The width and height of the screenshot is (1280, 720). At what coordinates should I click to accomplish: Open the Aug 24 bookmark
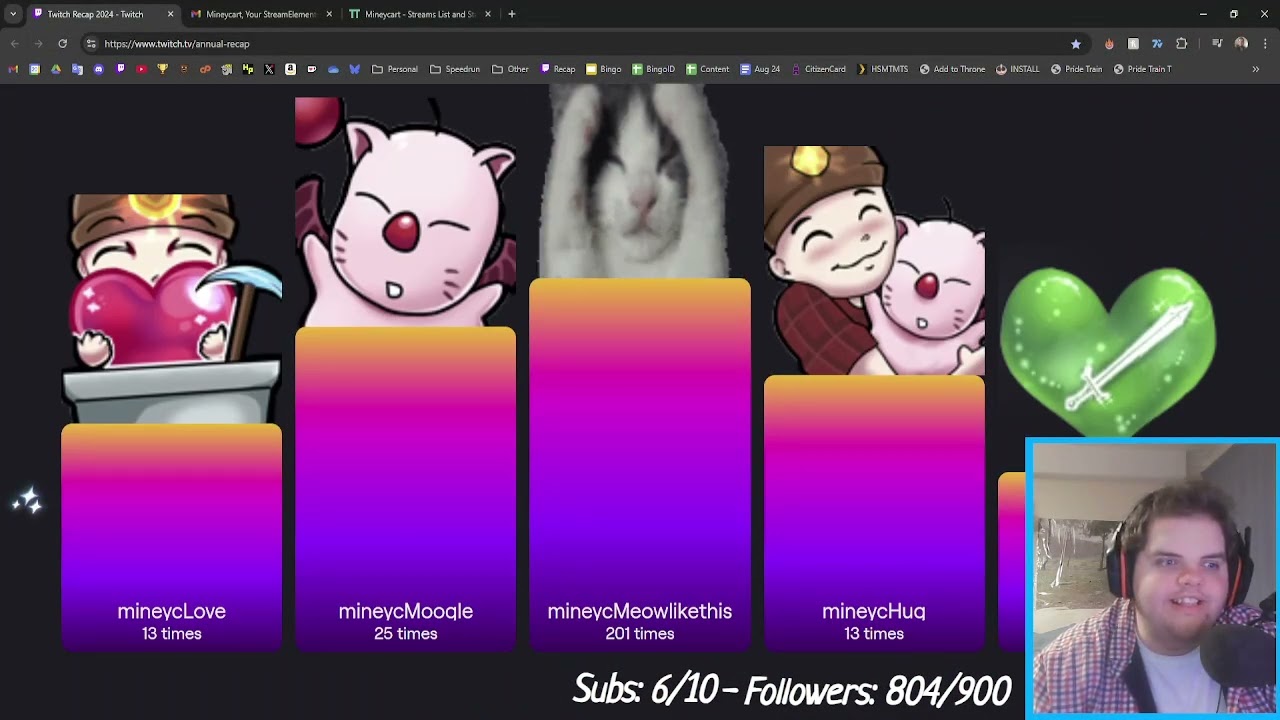pyautogui.click(x=760, y=69)
